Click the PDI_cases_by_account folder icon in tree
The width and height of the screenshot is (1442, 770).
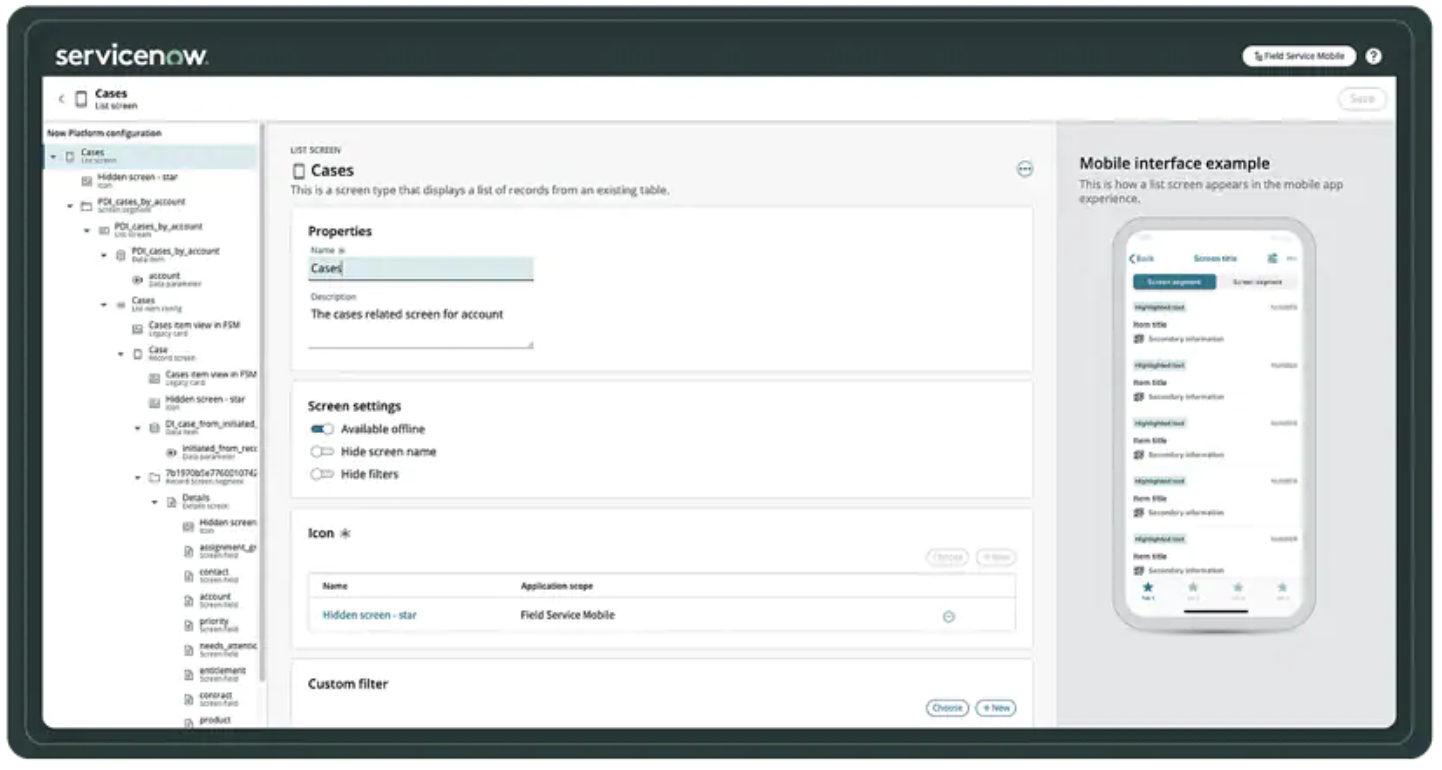pyautogui.click(x=87, y=206)
